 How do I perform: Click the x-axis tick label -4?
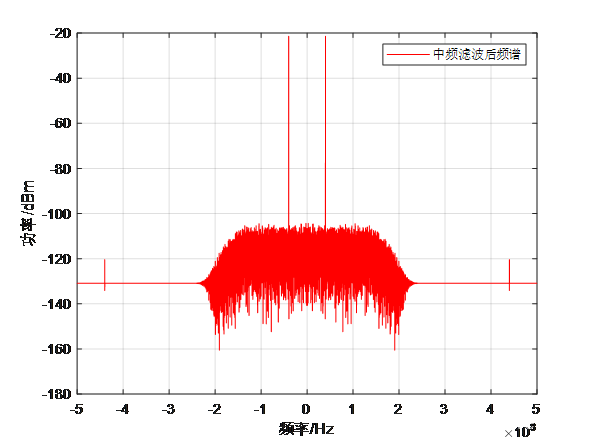pyautogui.click(x=123, y=409)
